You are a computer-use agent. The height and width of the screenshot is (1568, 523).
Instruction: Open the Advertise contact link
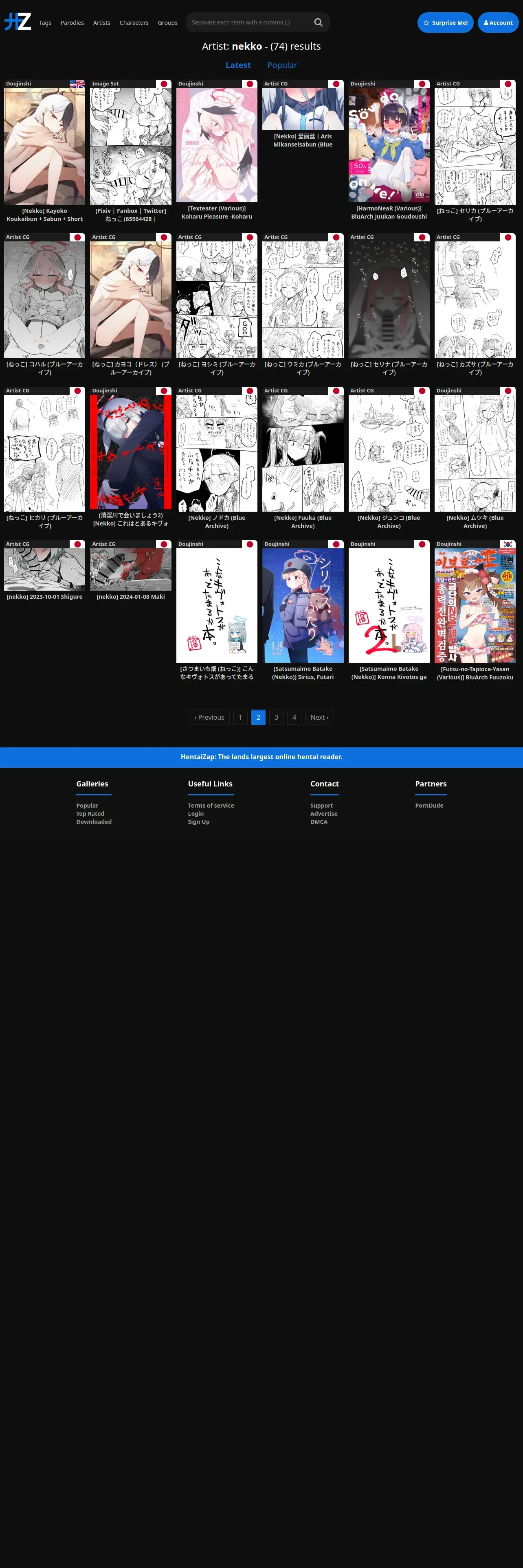(x=324, y=813)
